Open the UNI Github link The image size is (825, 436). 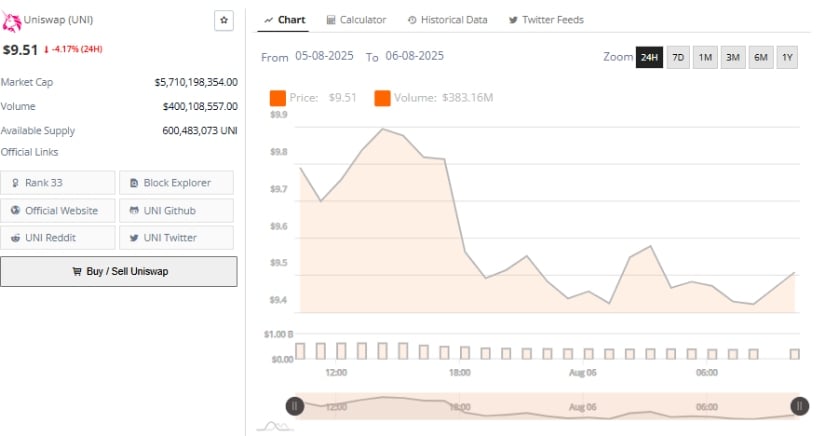176,210
